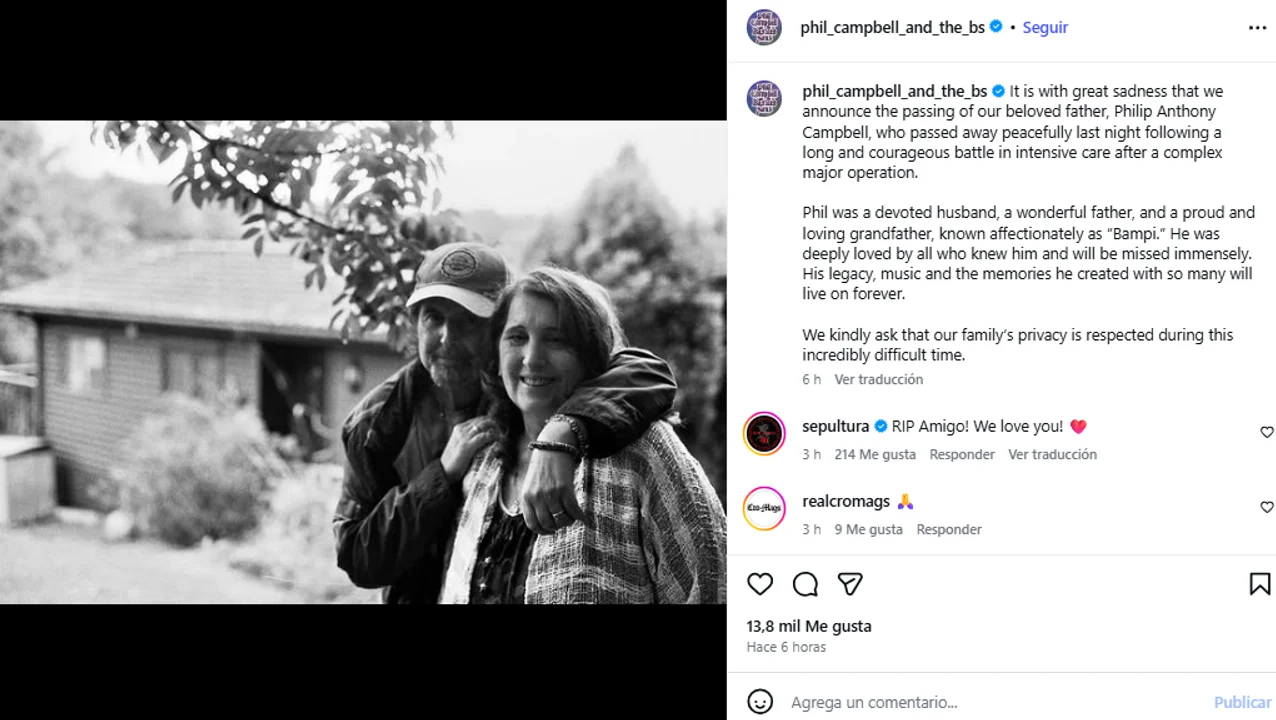Open the emoji picker smiley icon
1276x720 pixels.
pyautogui.click(x=760, y=702)
